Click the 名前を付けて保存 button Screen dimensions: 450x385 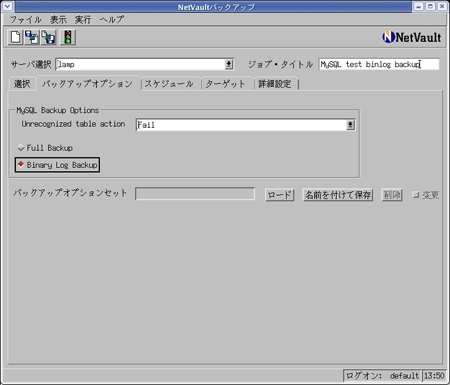(x=338, y=195)
